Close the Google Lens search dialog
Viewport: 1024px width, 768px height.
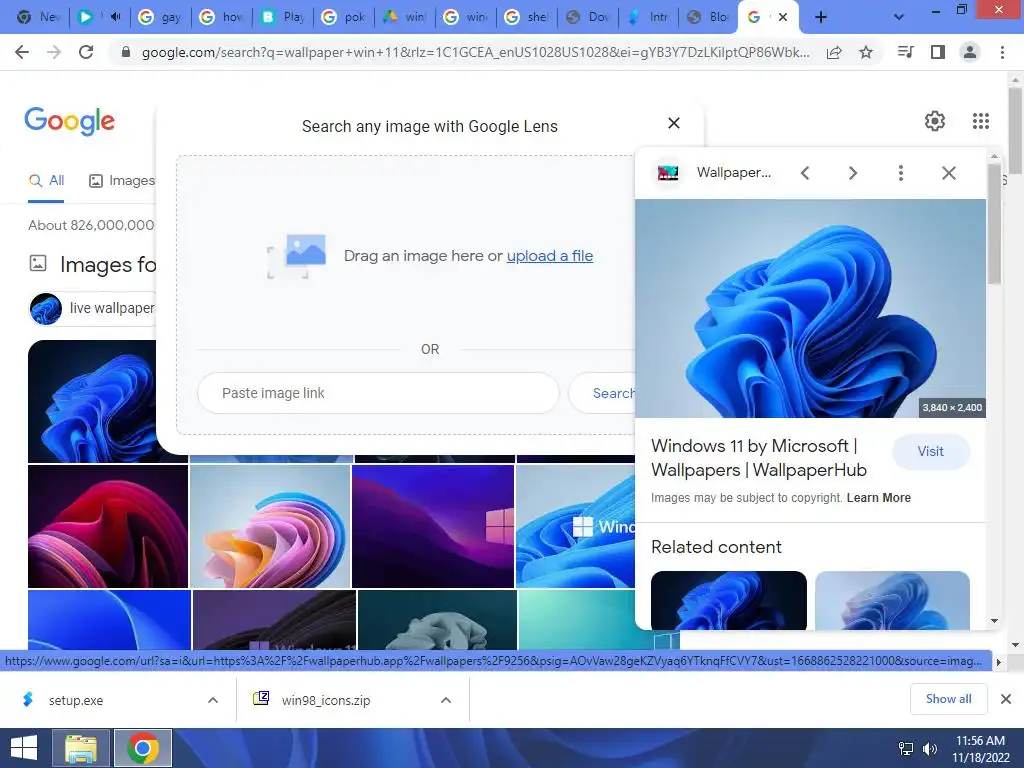click(674, 123)
